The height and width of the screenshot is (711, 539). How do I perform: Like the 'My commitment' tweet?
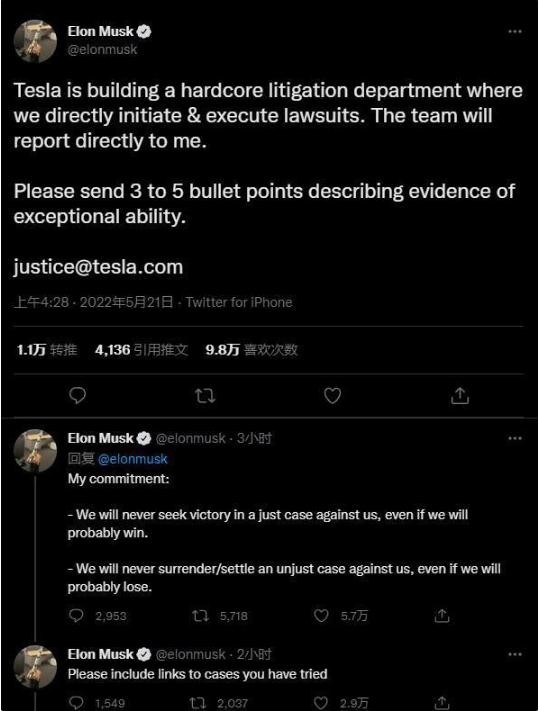click(321, 615)
